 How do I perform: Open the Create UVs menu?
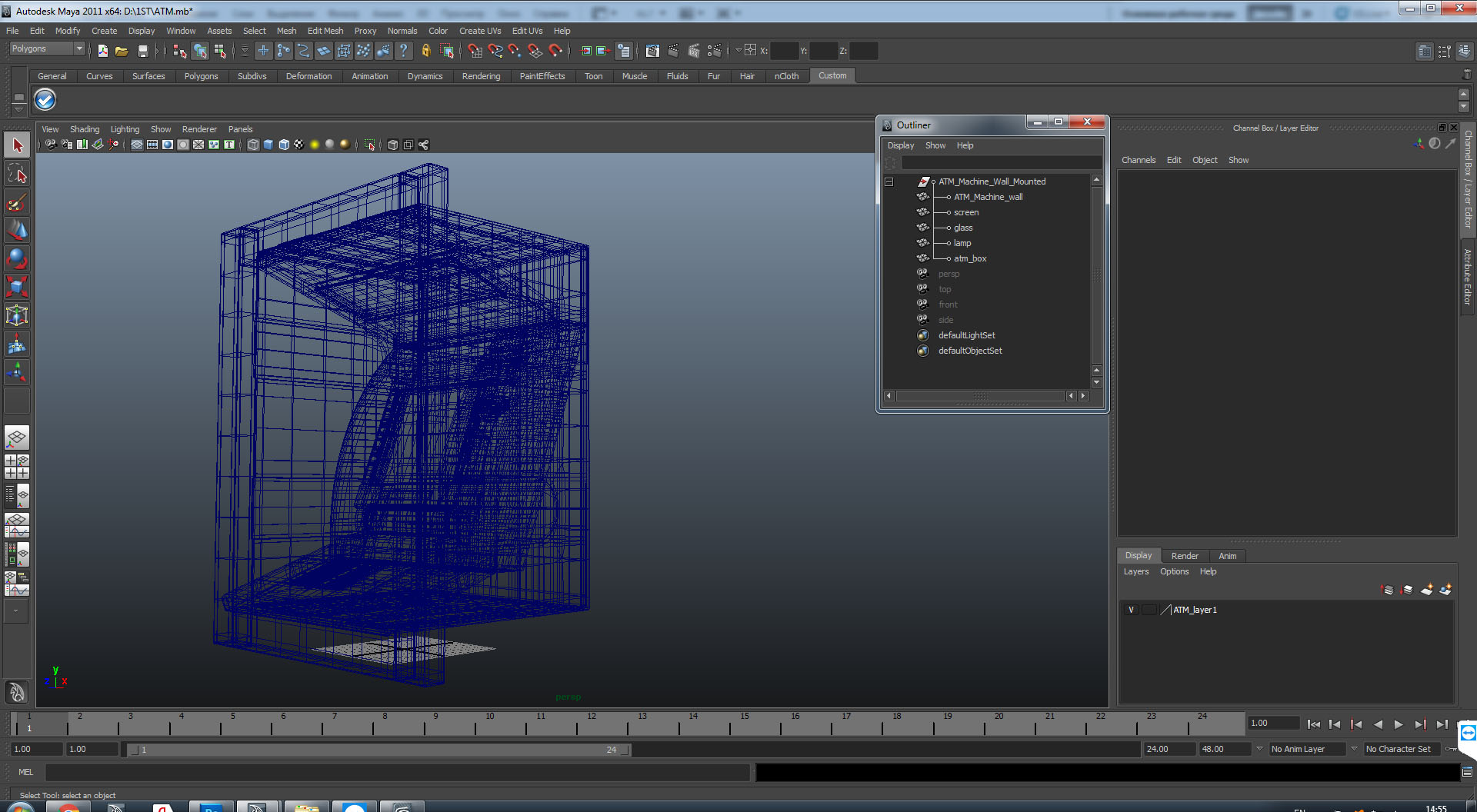click(480, 31)
